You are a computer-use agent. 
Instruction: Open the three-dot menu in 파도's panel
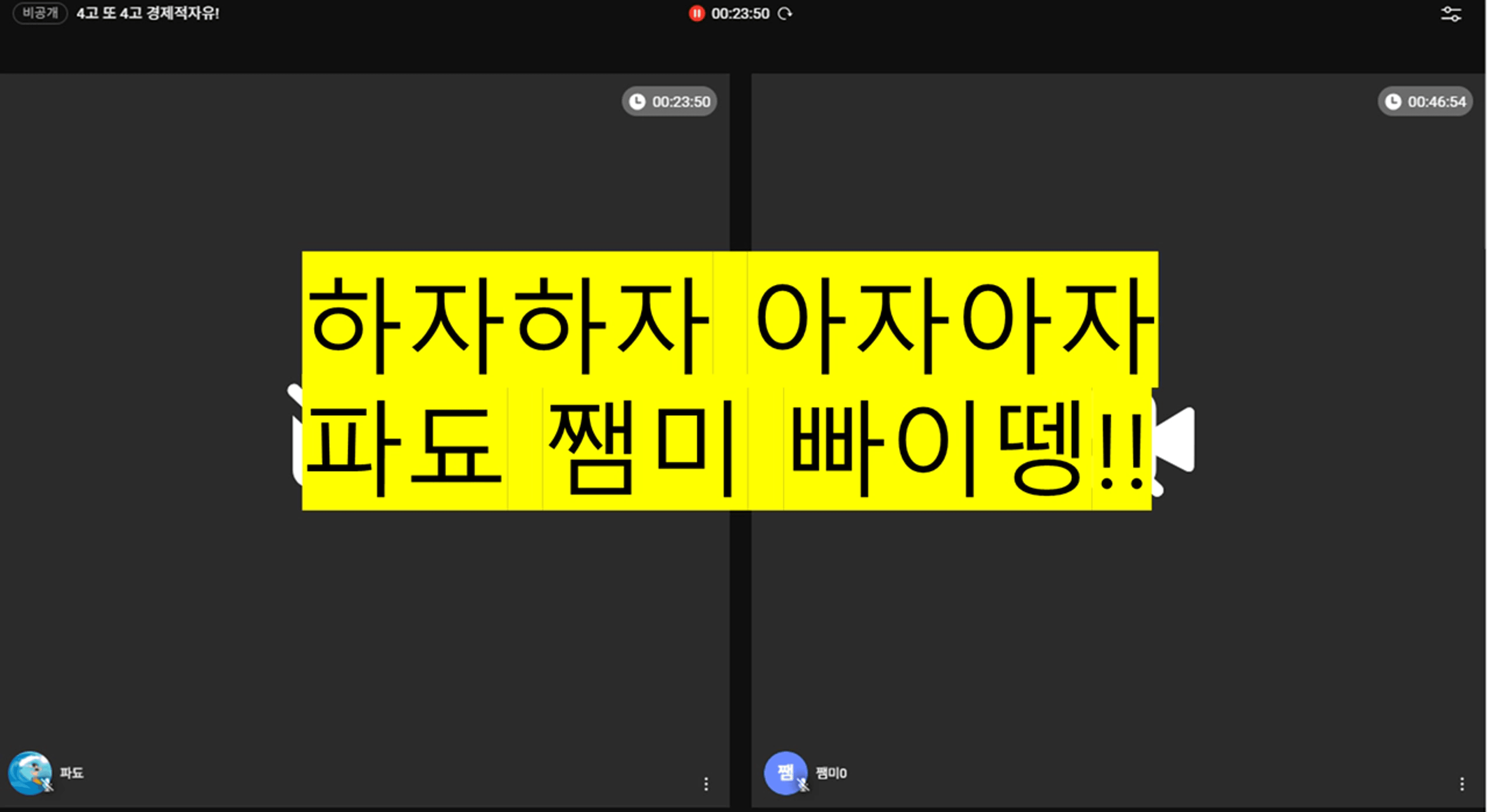[x=706, y=784]
